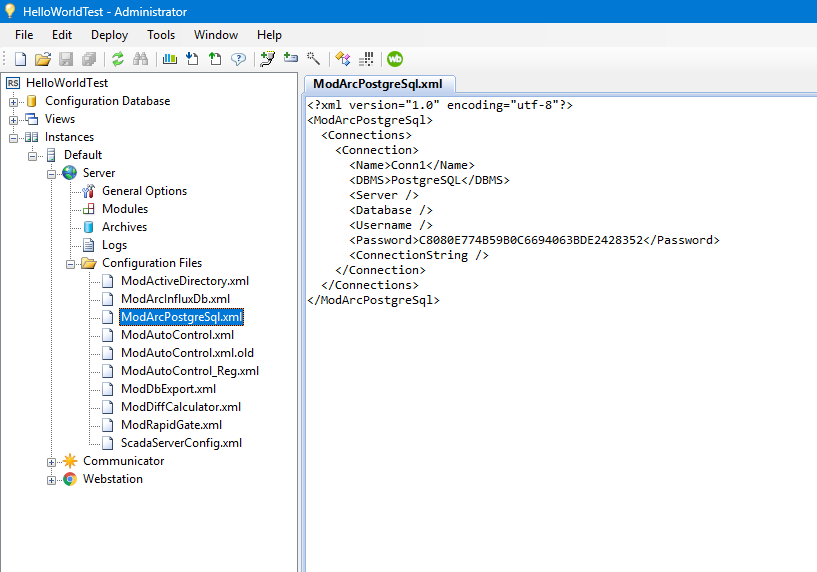Expand the Views tree node

pos(14,120)
